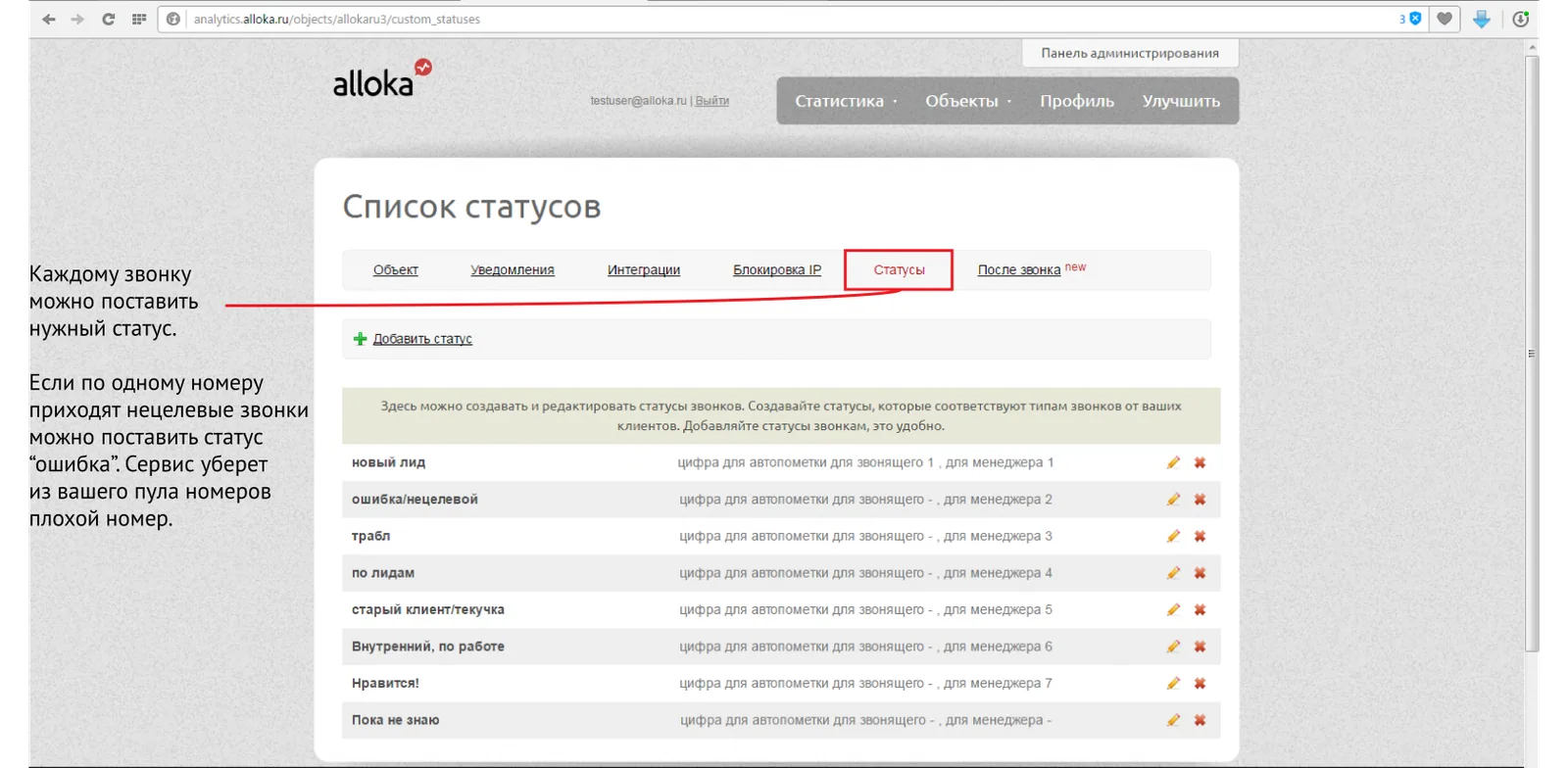
Task: Click the 'Нравится!' status name
Action: tap(385, 683)
